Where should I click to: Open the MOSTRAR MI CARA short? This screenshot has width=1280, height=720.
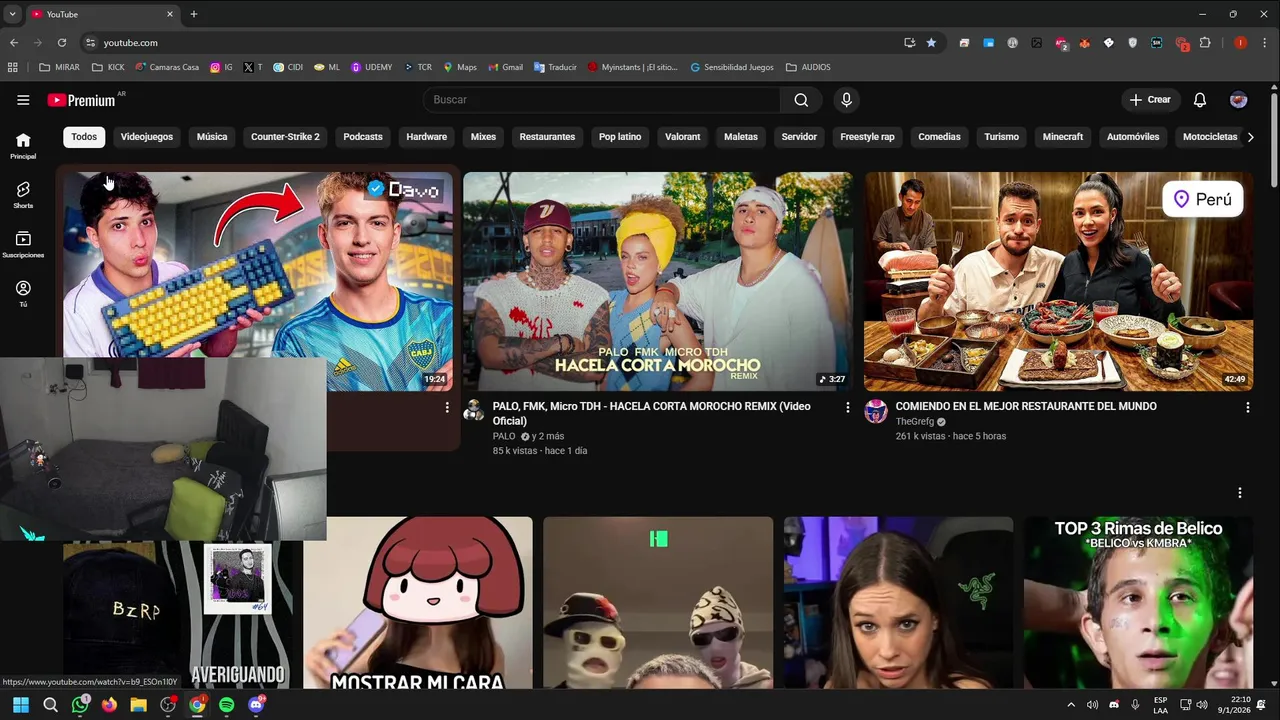tap(418, 602)
